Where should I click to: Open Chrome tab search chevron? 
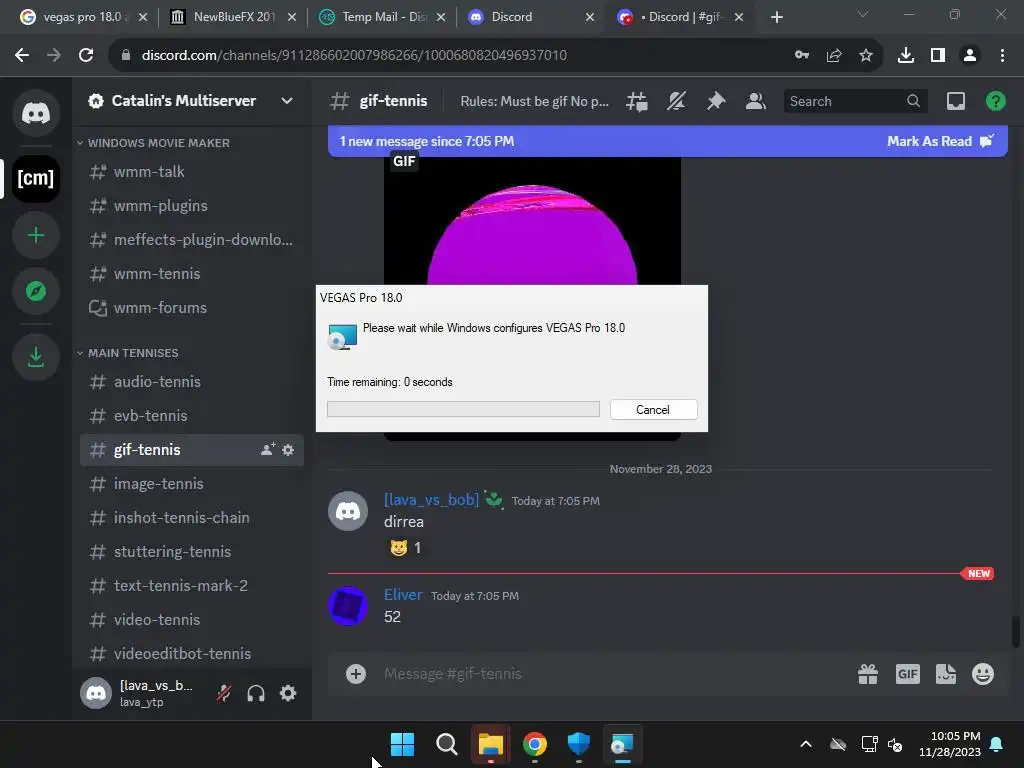(x=863, y=14)
